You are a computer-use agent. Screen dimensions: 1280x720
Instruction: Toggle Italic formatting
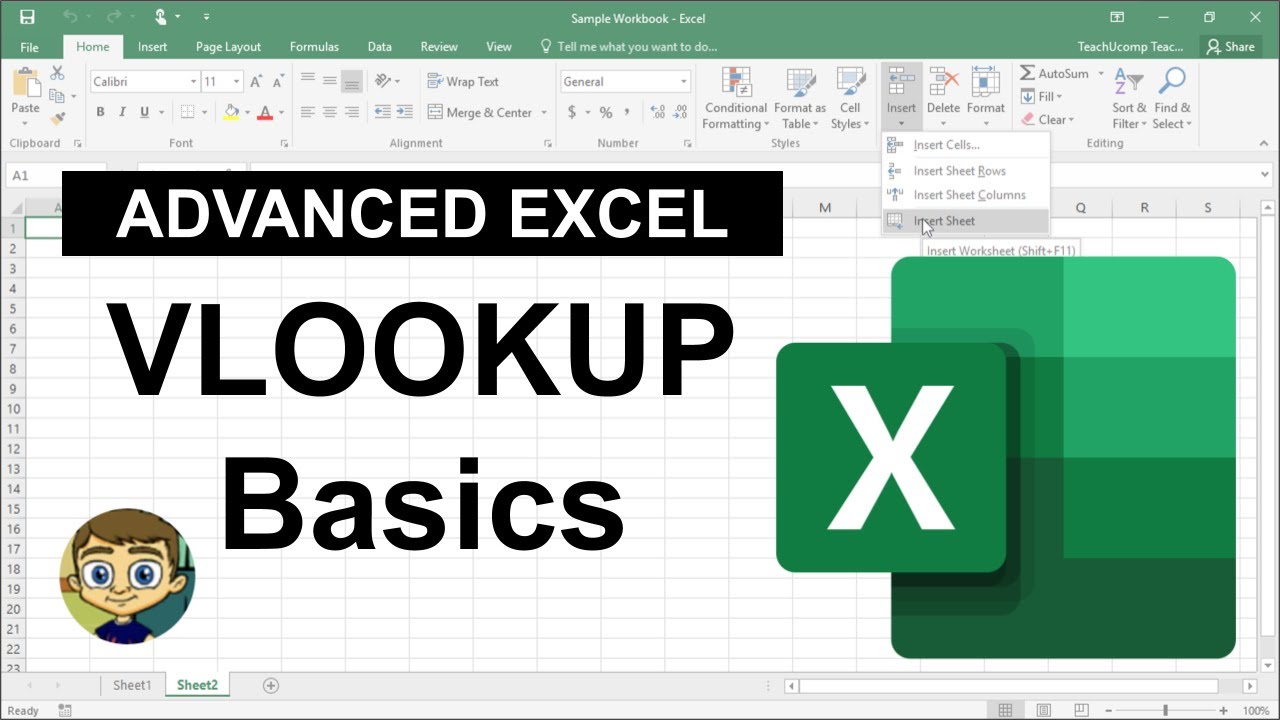(x=123, y=112)
